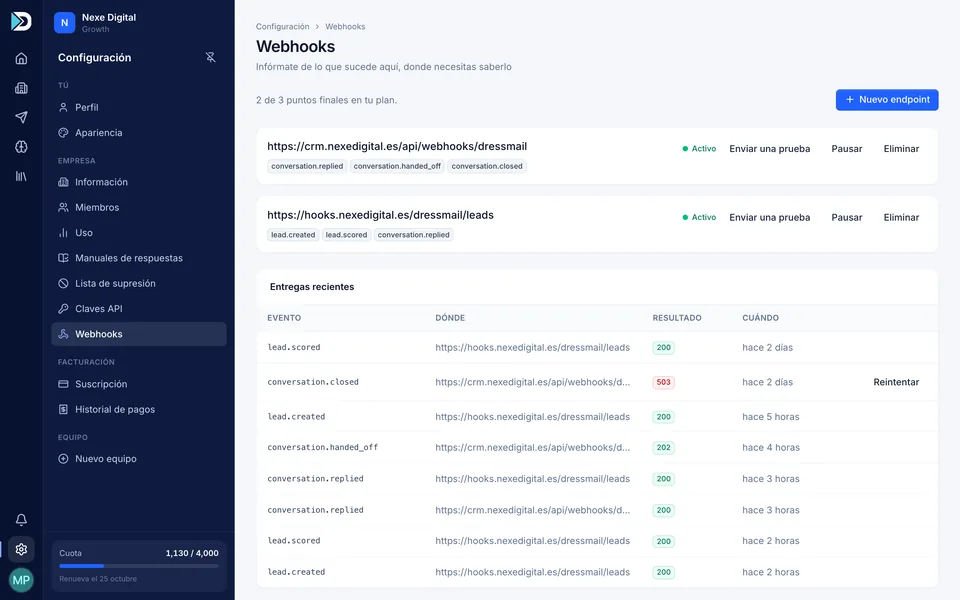Click the Webhooks hook icon
The height and width of the screenshot is (600, 960).
click(63, 334)
